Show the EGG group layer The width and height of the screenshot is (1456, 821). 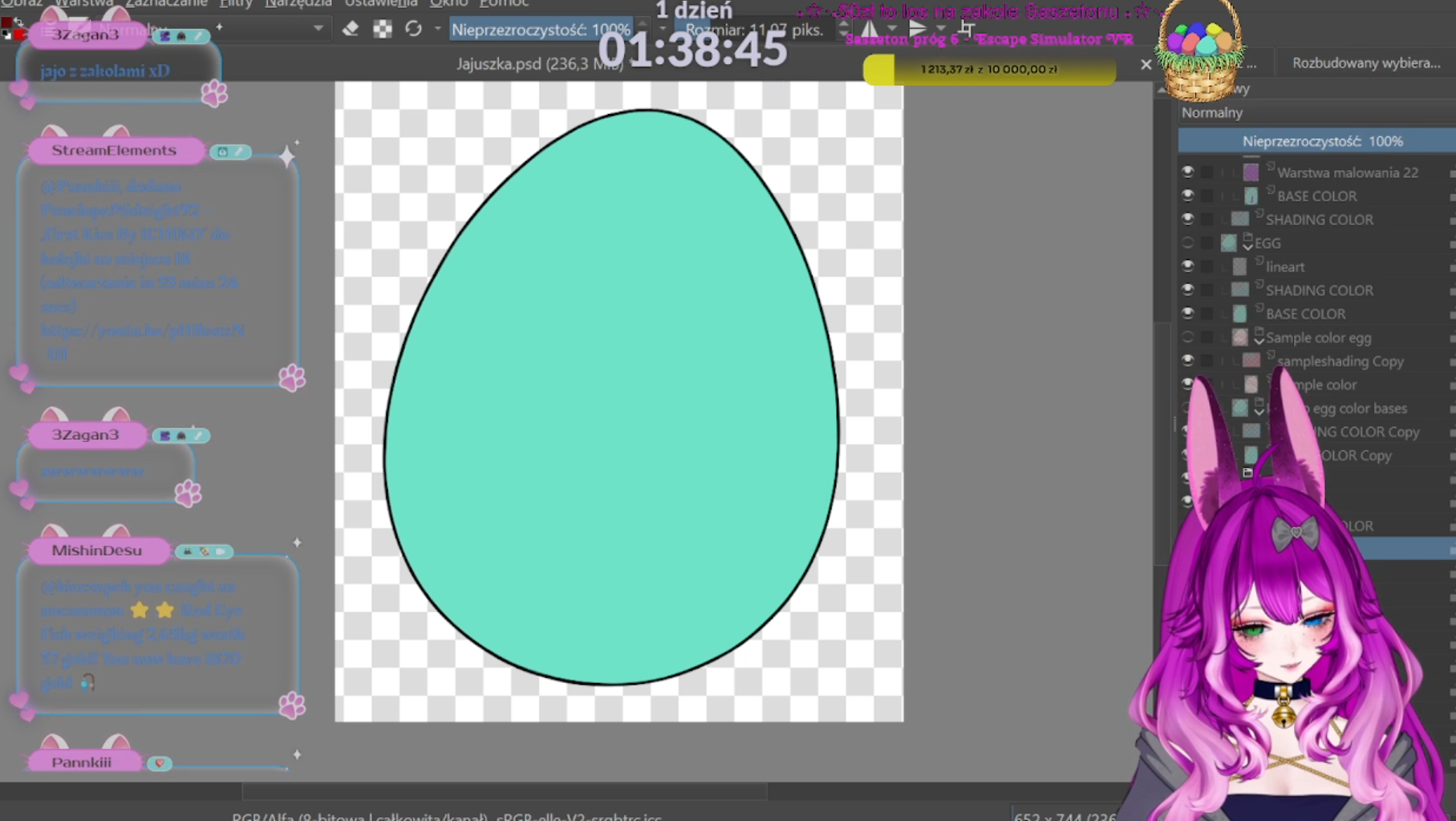pos(1187,243)
